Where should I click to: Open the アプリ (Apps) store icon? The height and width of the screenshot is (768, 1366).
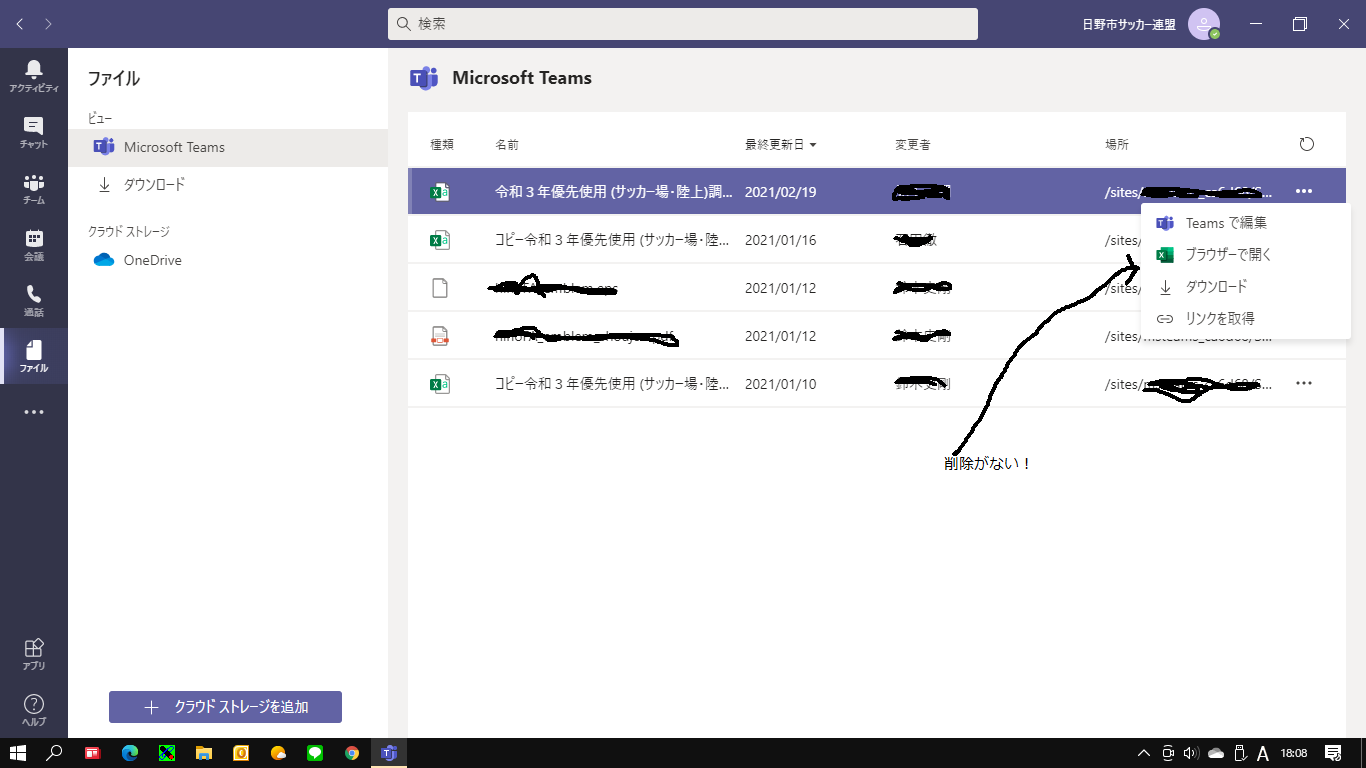point(34,653)
